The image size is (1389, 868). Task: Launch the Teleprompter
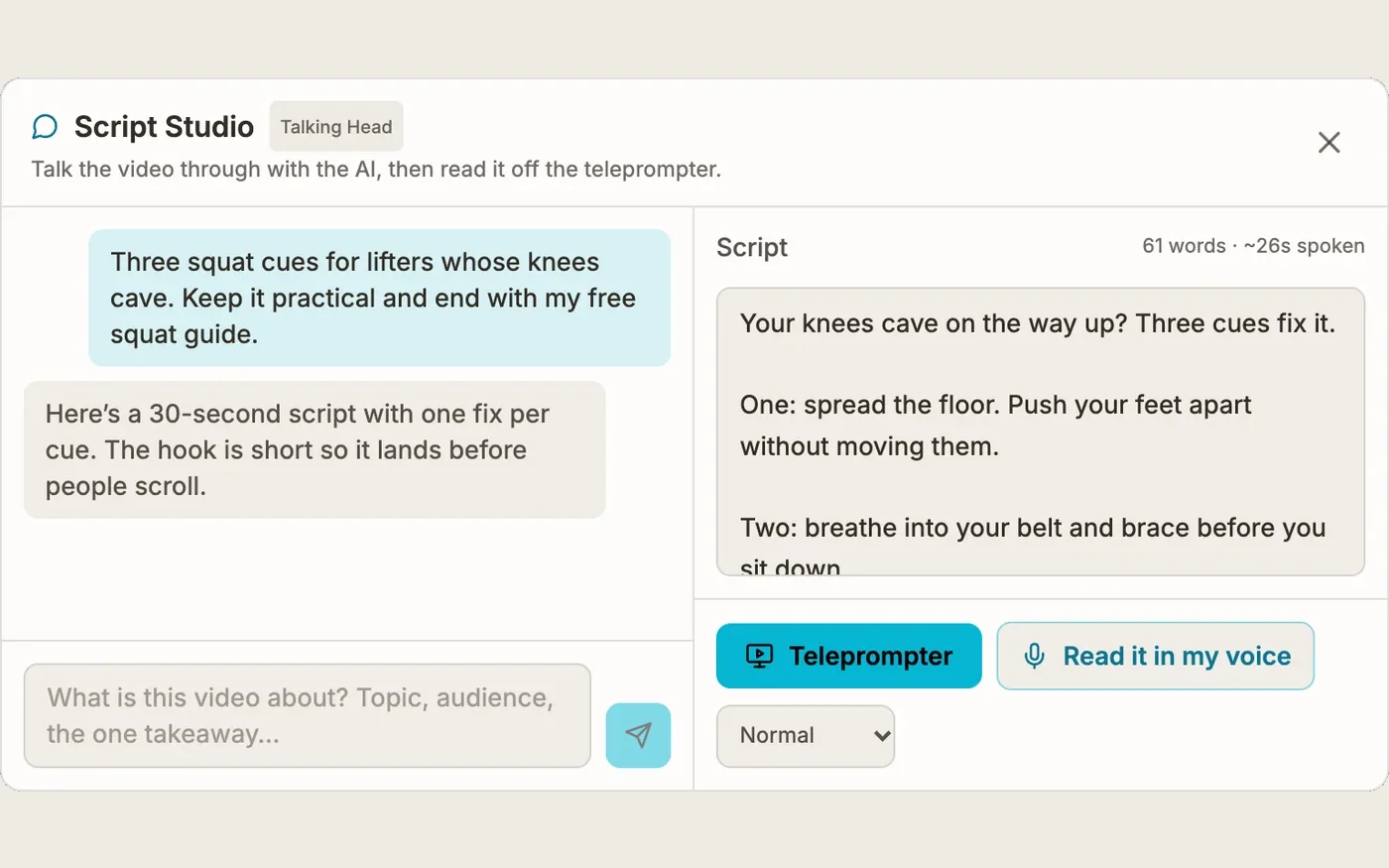click(x=849, y=656)
